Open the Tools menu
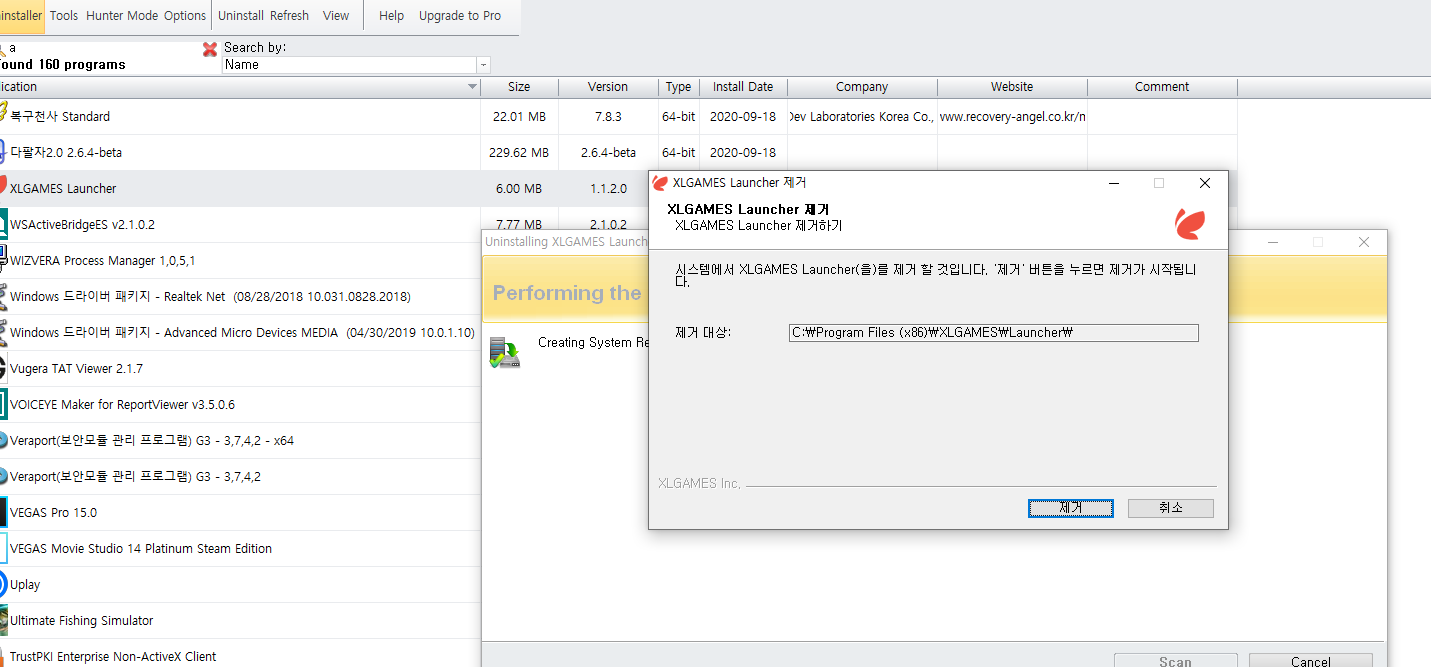The height and width of the screenshot is (667, 1431). (64, 16)
